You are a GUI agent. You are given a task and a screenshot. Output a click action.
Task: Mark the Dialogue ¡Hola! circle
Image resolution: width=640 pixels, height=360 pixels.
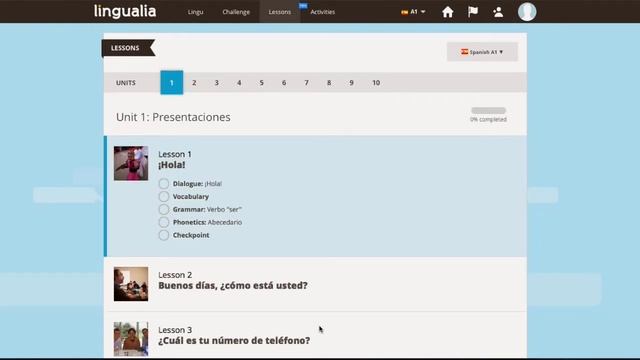click(164, 184)
